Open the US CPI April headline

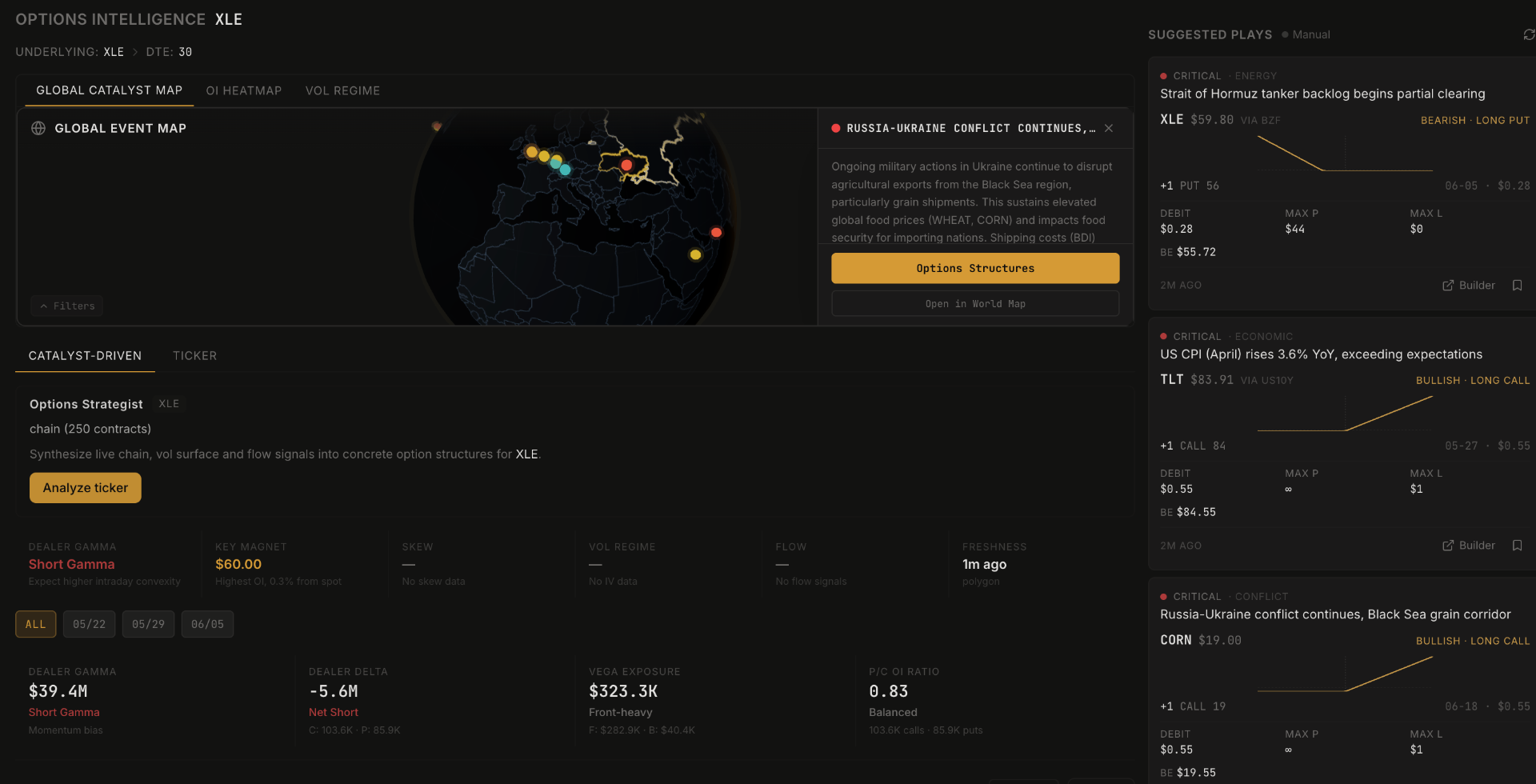tap(1321, 354)
